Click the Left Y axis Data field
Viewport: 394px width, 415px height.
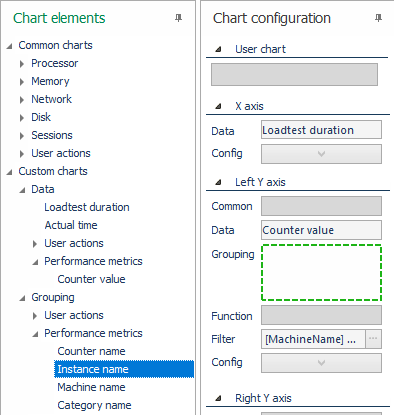(321, 230)
